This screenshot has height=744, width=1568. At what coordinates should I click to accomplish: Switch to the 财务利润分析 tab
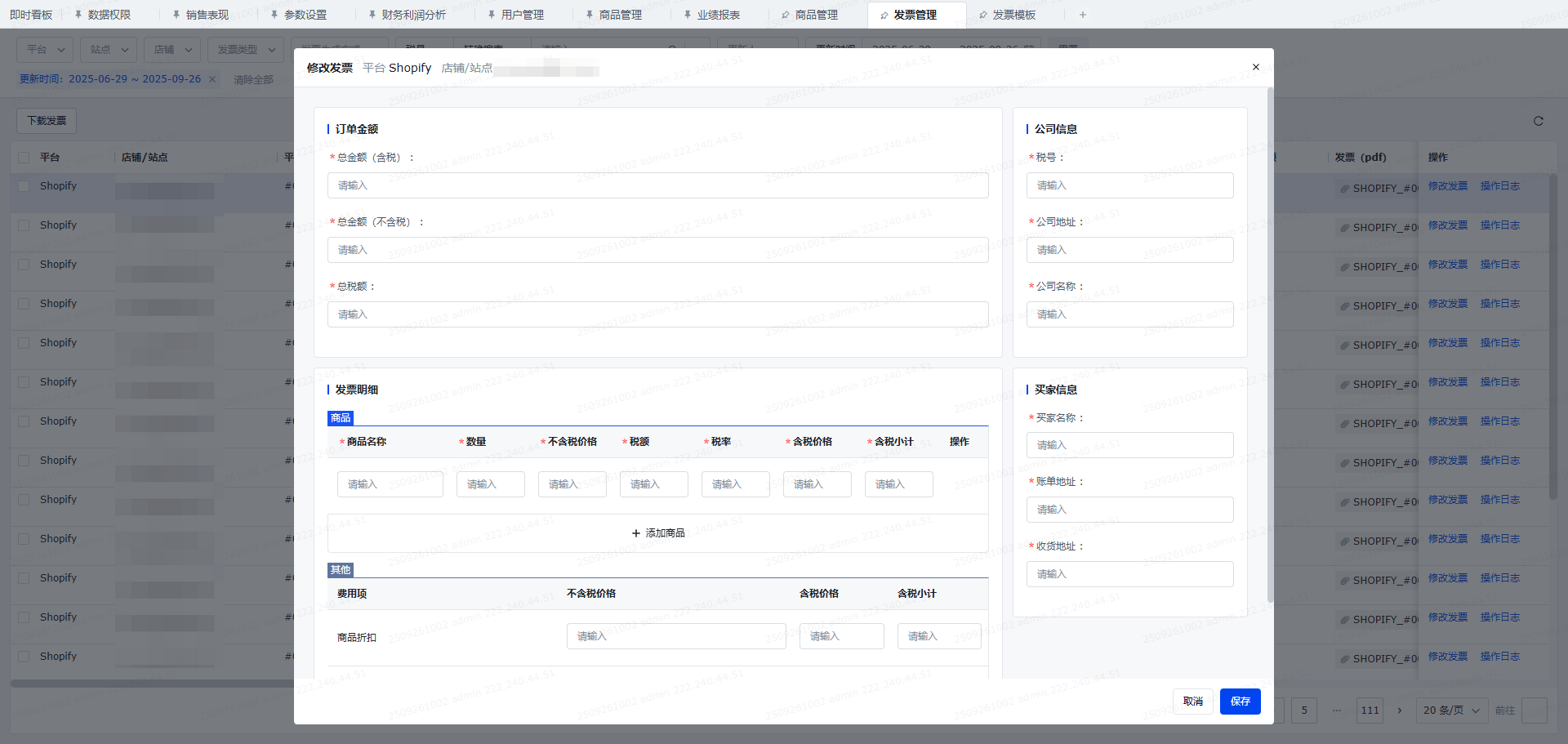[x=413, y=15]
